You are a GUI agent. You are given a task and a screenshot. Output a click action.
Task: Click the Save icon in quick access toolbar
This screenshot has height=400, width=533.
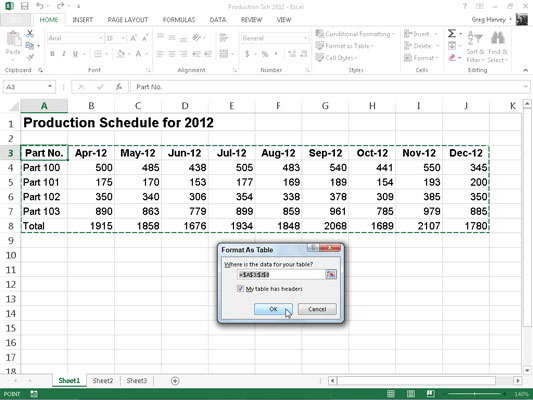[24, 6]
